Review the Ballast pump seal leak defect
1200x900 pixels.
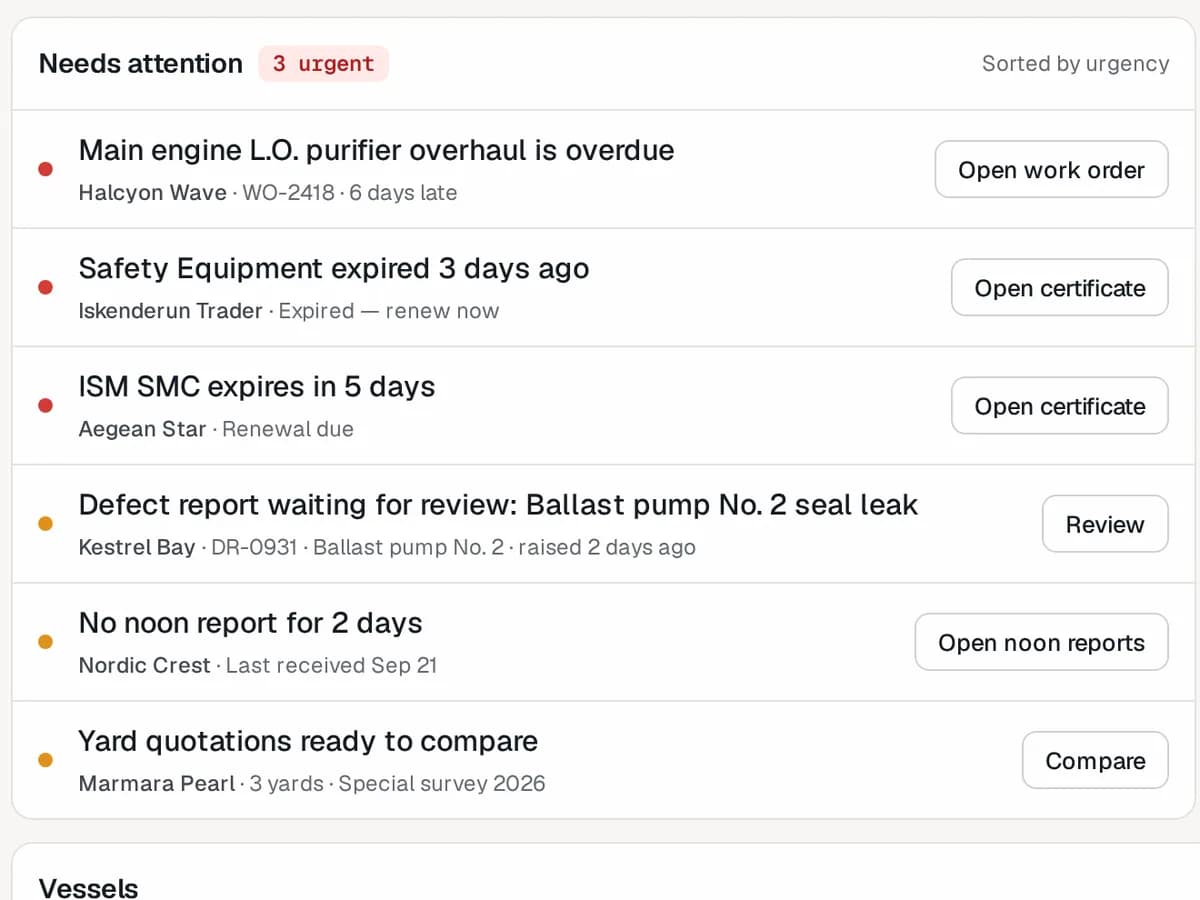click(x=1105, y=523)
